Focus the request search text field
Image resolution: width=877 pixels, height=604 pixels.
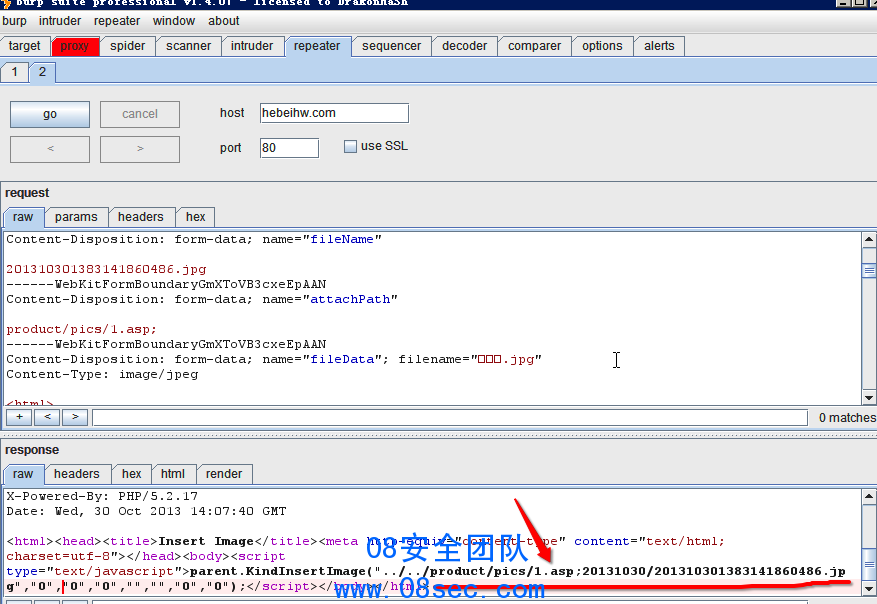pyautogui.click(x=450, y=418)
